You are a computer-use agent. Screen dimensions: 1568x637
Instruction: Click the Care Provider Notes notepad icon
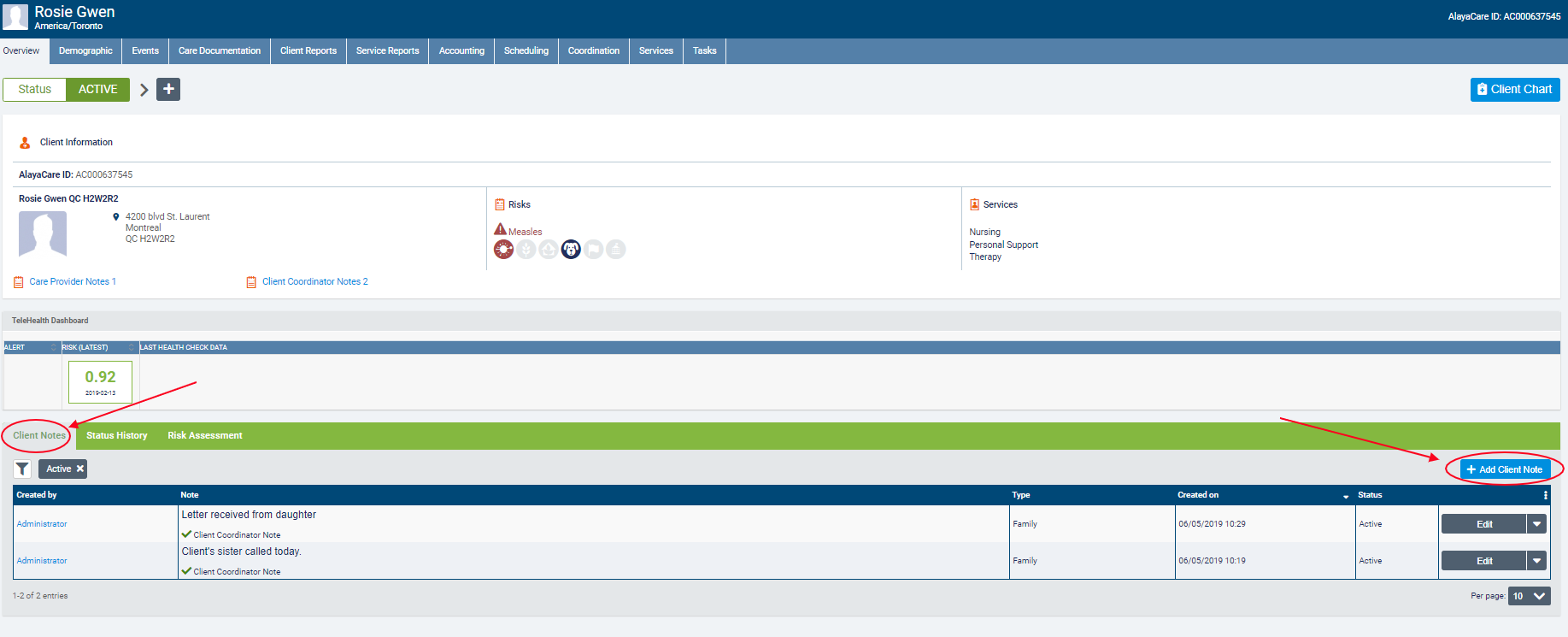[x=19, y=282]
